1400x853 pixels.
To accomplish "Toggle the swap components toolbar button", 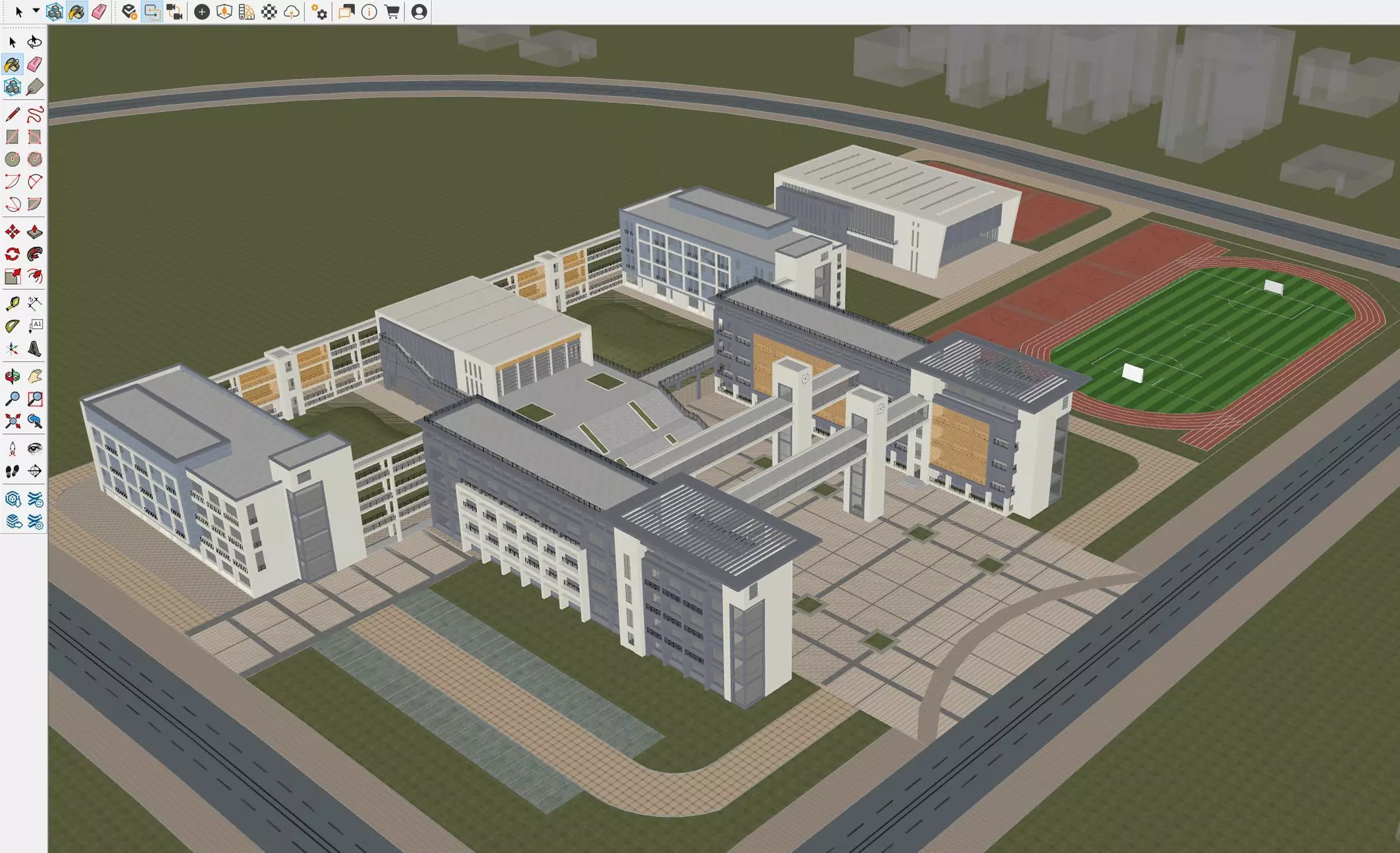I will click(x=152, y=12).
